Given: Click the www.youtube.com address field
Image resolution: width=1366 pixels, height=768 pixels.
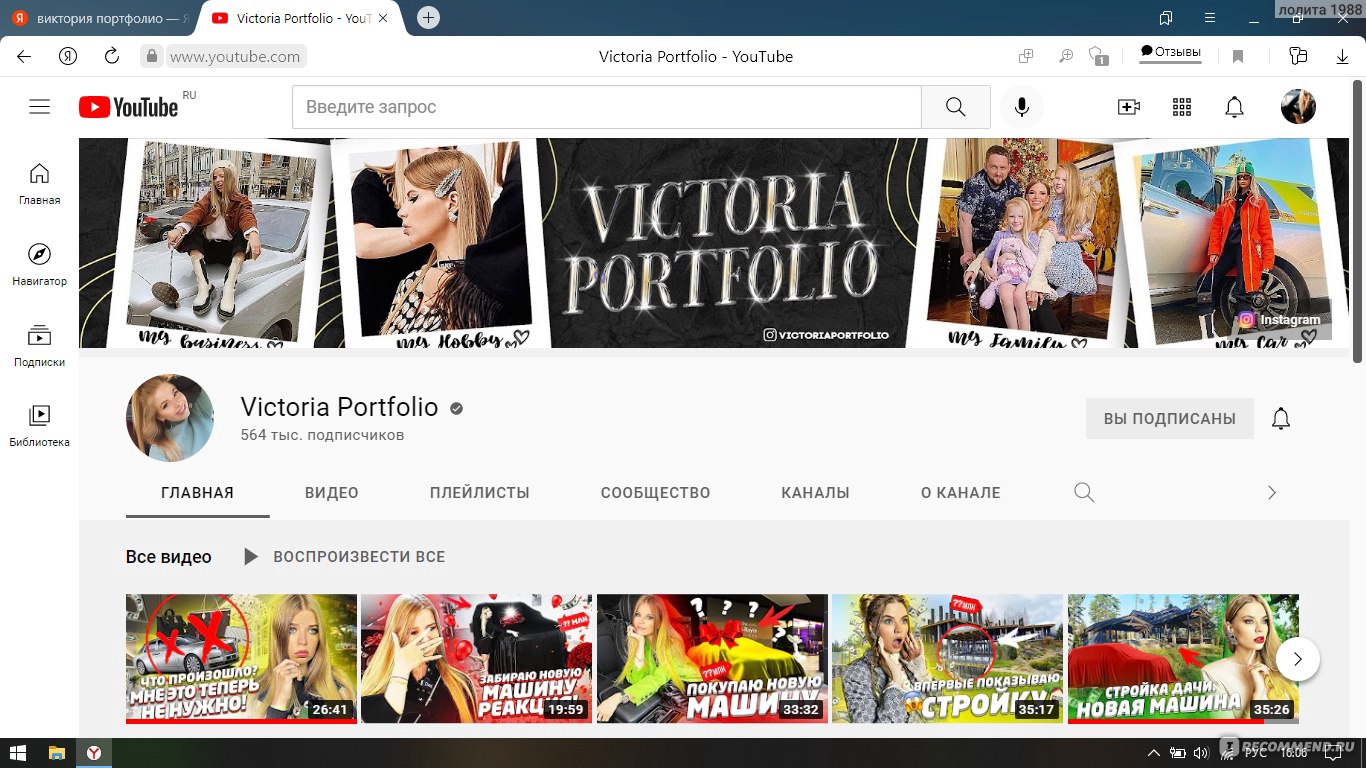Looking at the screenshot, I should click(x=235, y=57).
